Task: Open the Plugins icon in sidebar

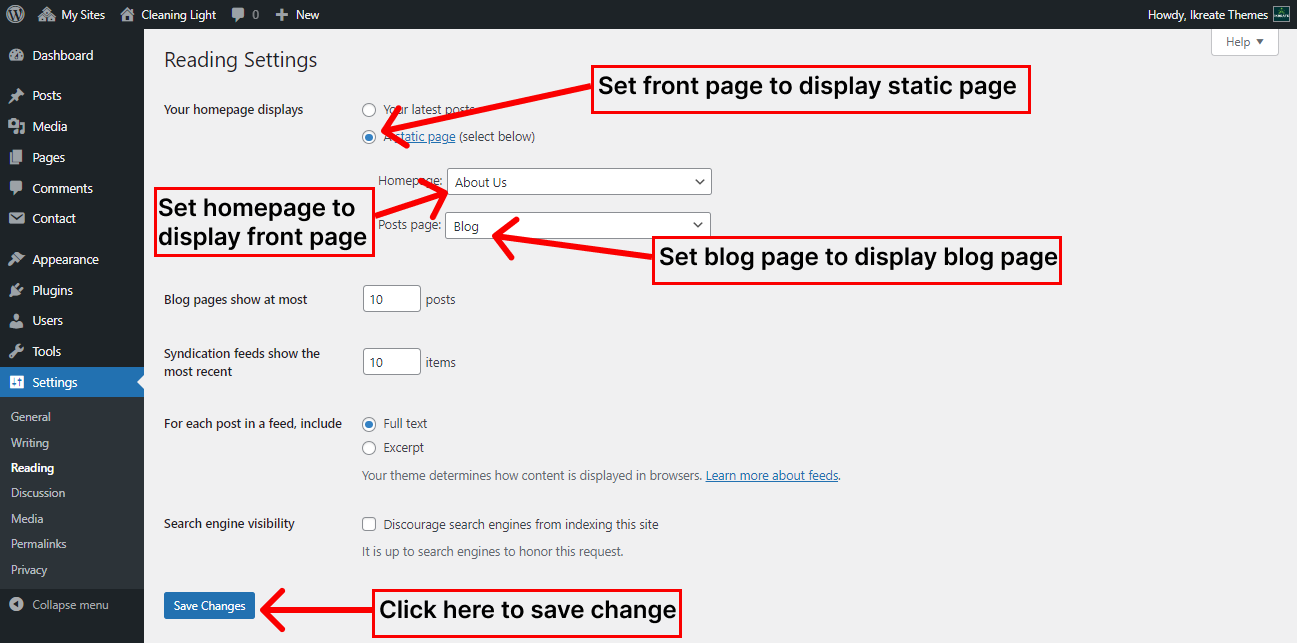Action: (x=16, y=291)
